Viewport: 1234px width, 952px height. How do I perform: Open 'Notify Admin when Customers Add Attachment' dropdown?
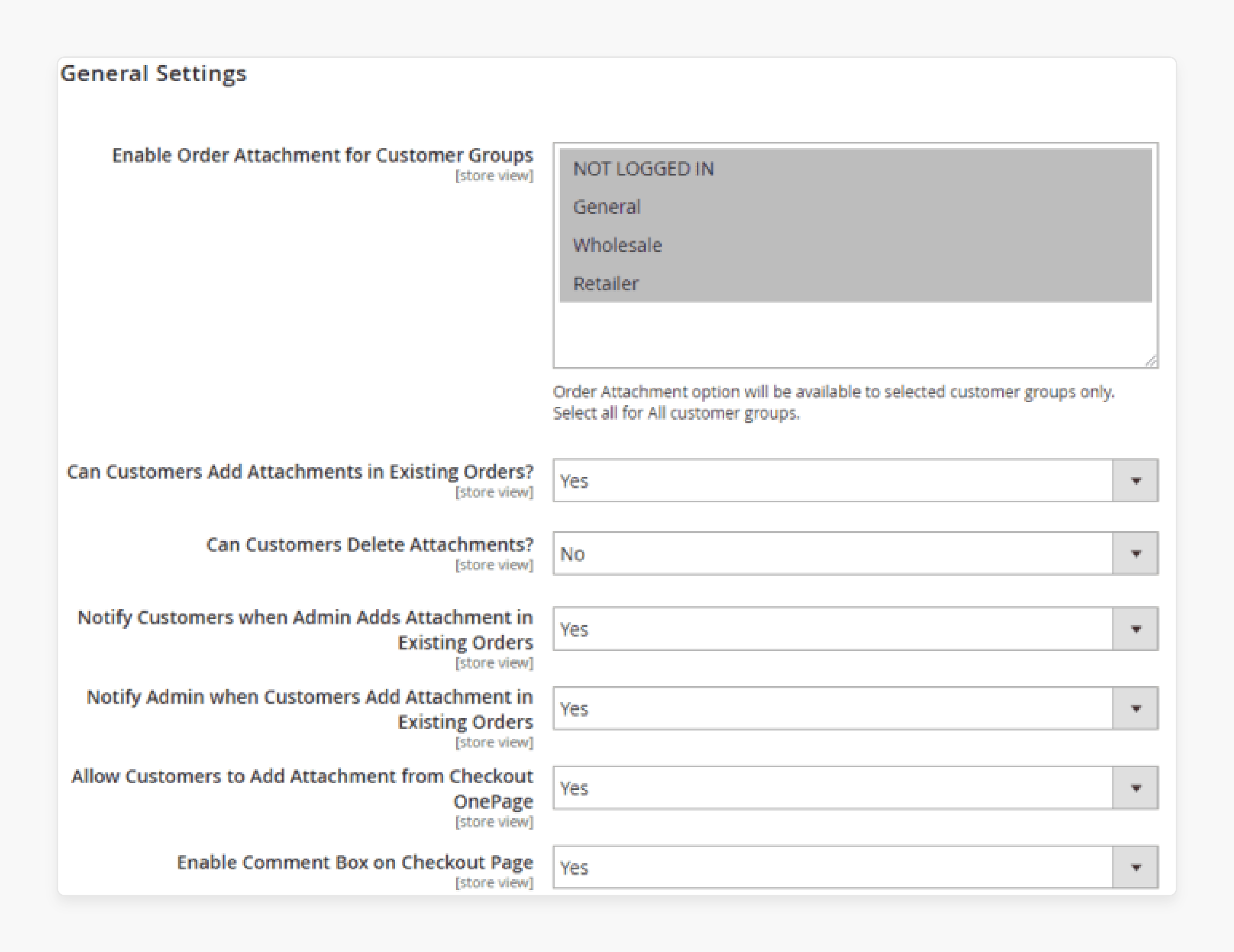coord(855,708)
